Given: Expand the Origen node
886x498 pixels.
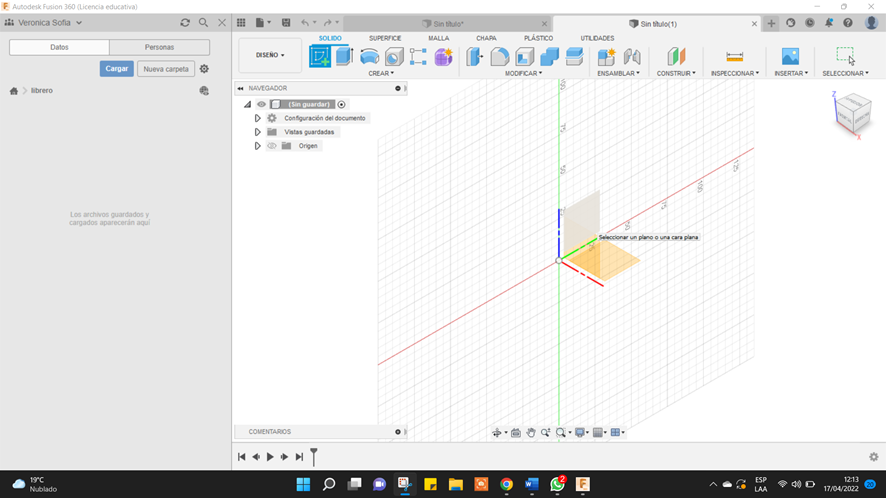Looking at the screenshot, I should tap(258, 146).
